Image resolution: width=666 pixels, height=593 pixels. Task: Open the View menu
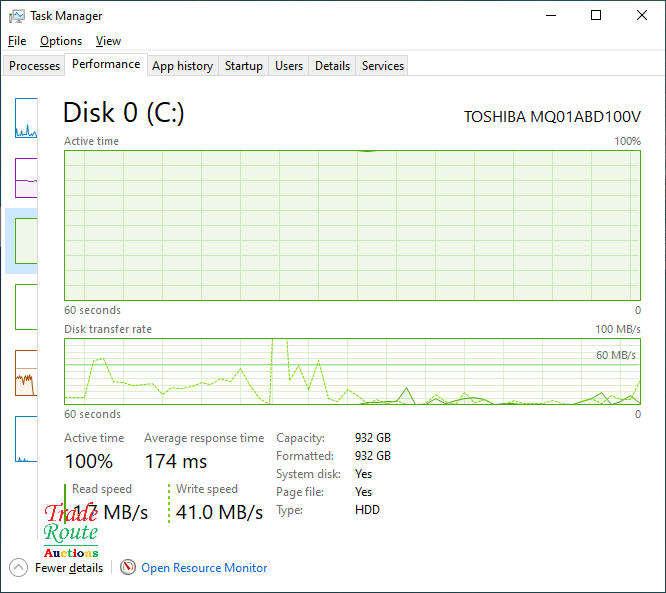tap(108, 41)
